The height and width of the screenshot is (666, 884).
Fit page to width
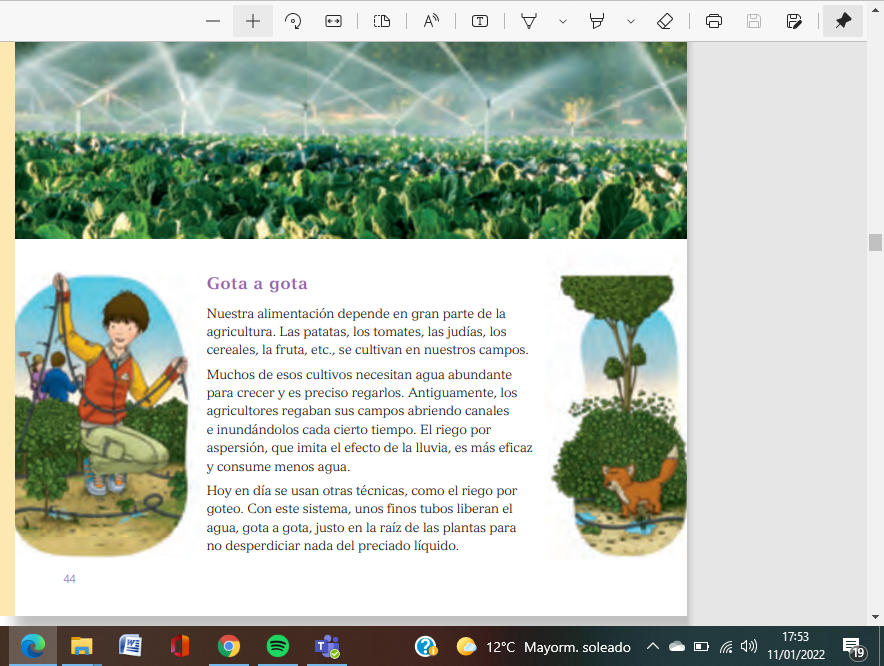point(333,21)
